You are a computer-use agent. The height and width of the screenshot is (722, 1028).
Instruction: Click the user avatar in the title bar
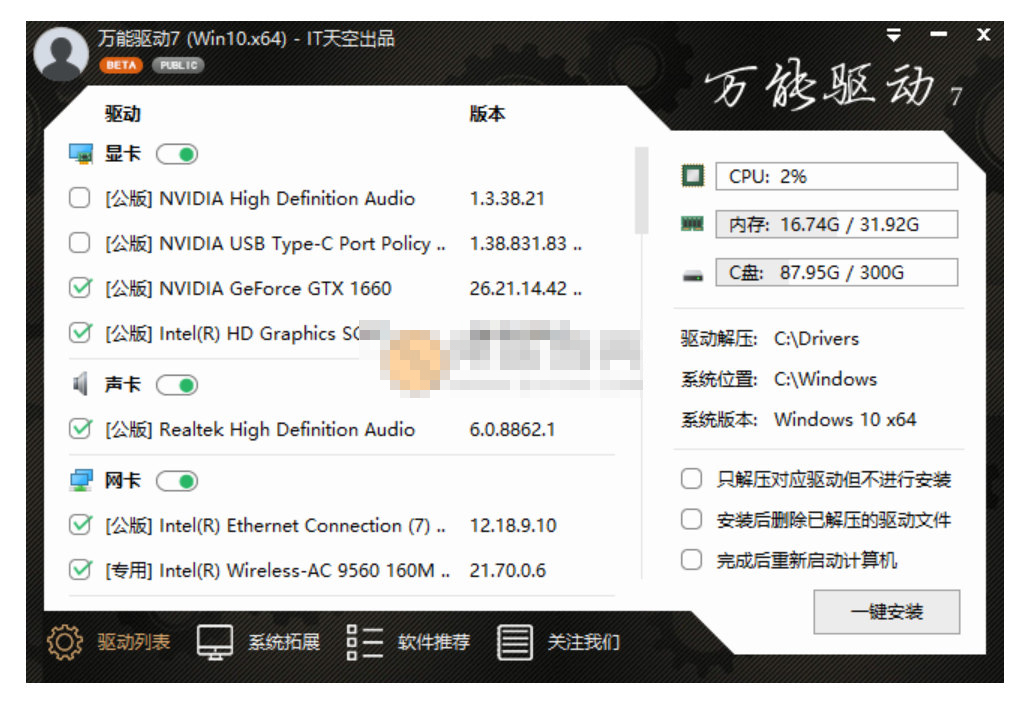pyautogui.click(x=60, y=55)
